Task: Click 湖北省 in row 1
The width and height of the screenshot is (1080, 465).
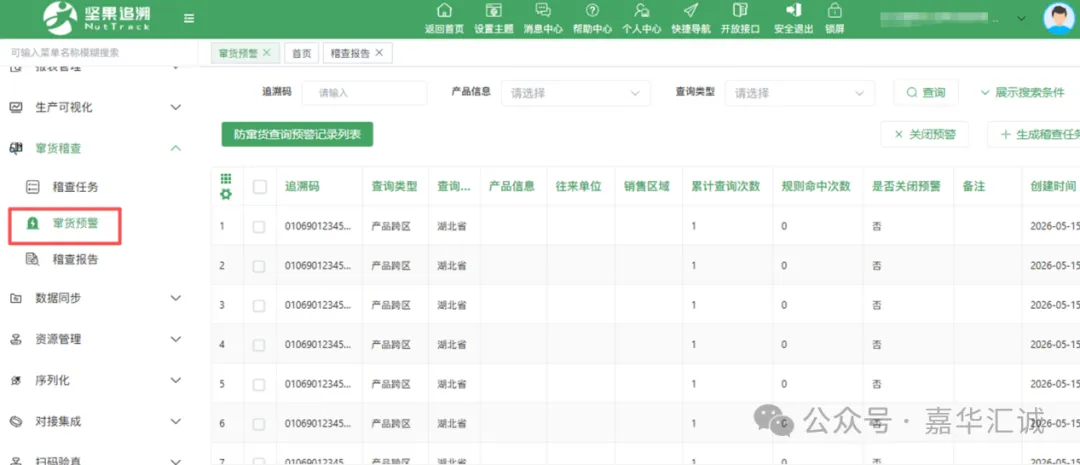Action: click(451, 226)
